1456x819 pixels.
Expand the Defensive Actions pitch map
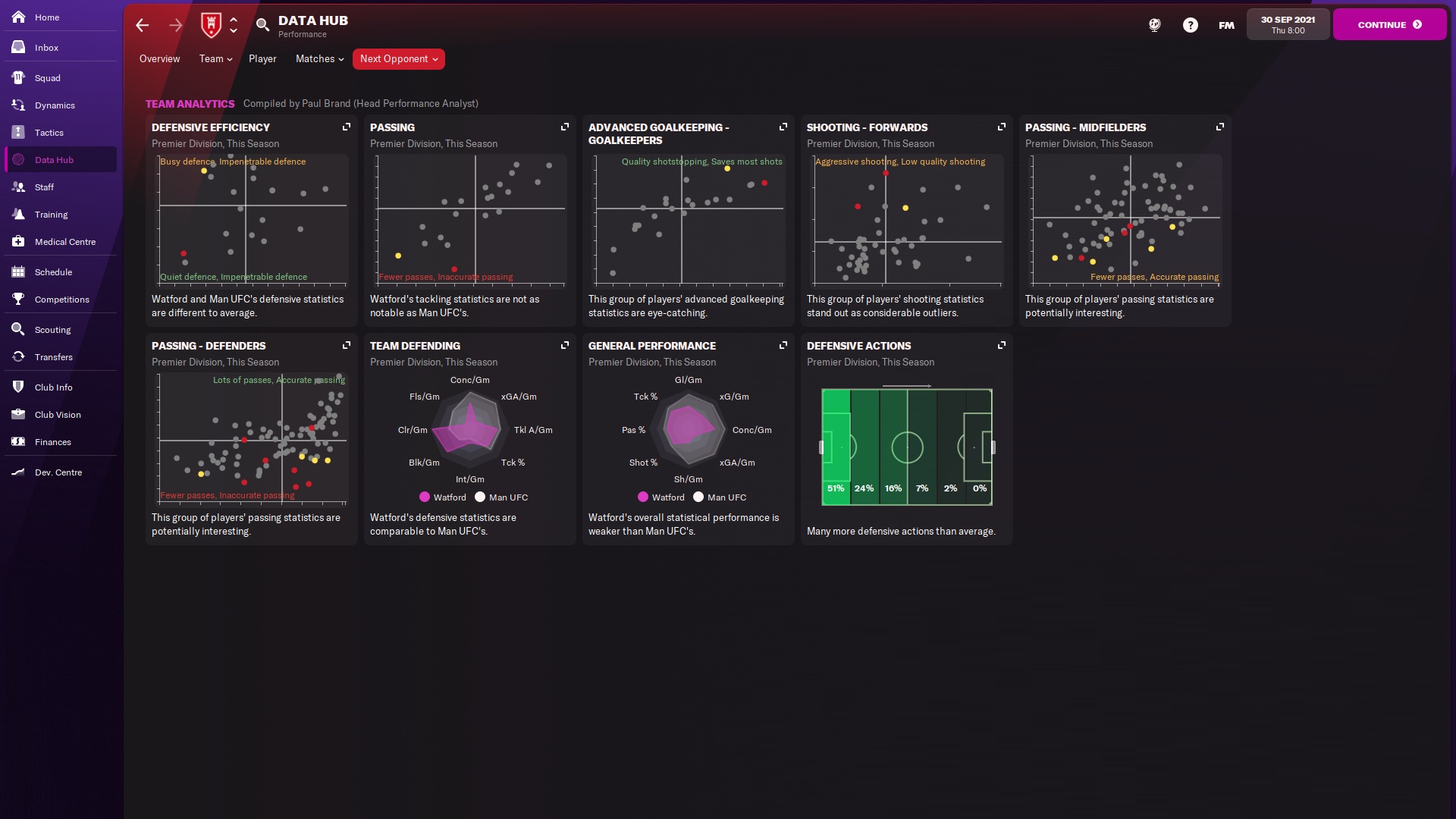pos(1002,345)
